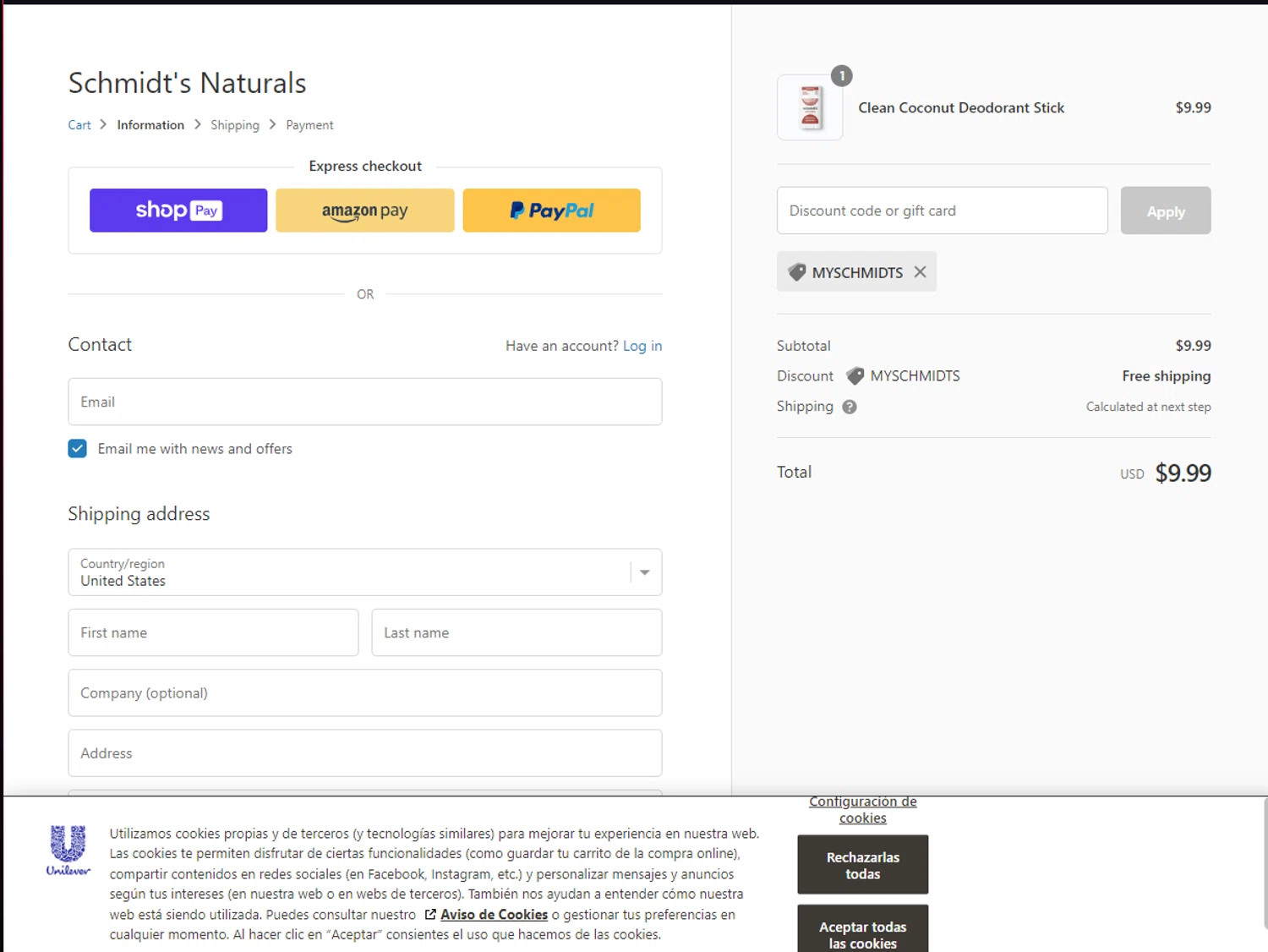Select the Information breadcrumb step
1268x952 pixels.
(x=150, y=125)
